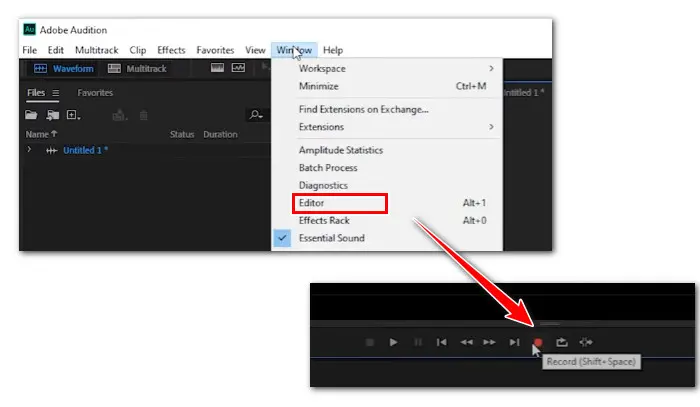Move playhead to next marker
This screenshot has width=700, height=407.
pos(514,342)
